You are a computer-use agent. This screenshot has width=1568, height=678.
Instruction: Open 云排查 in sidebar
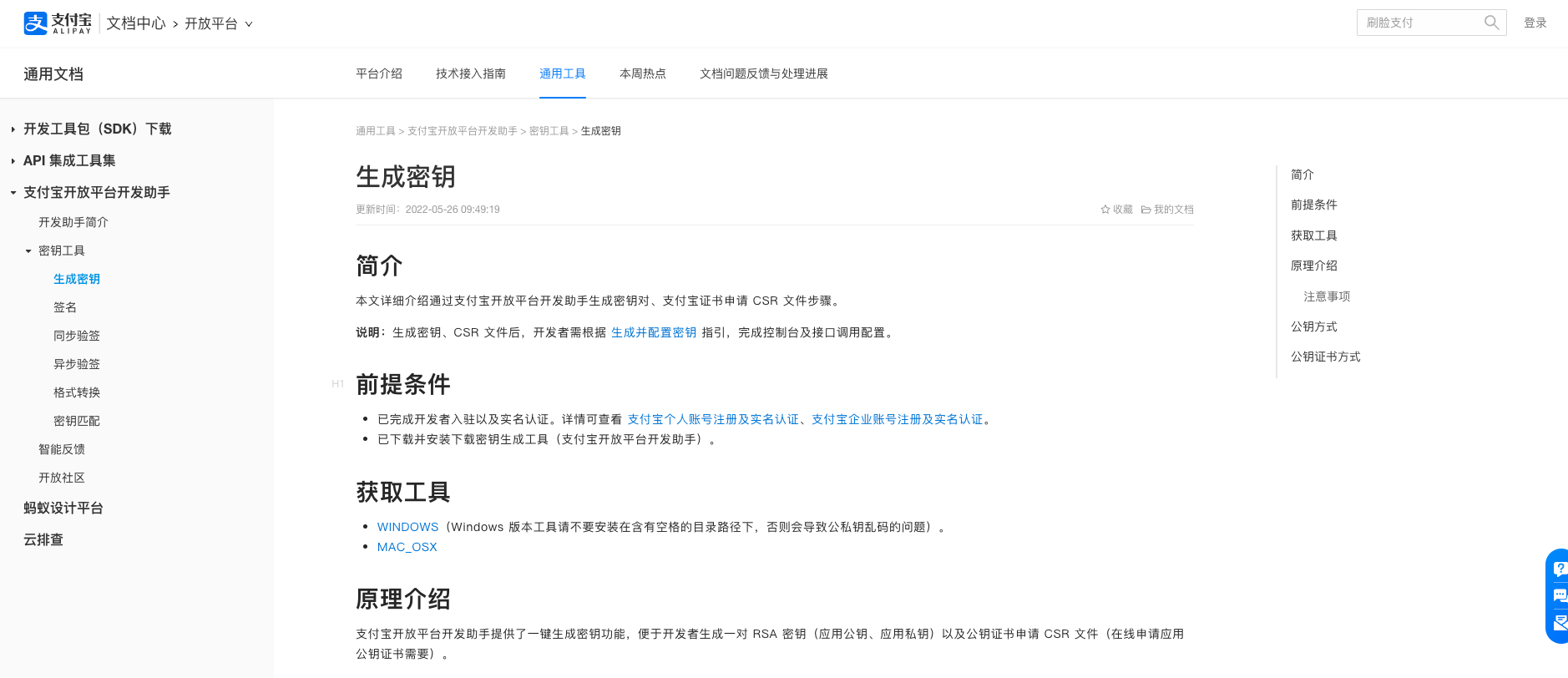(43, 539)
